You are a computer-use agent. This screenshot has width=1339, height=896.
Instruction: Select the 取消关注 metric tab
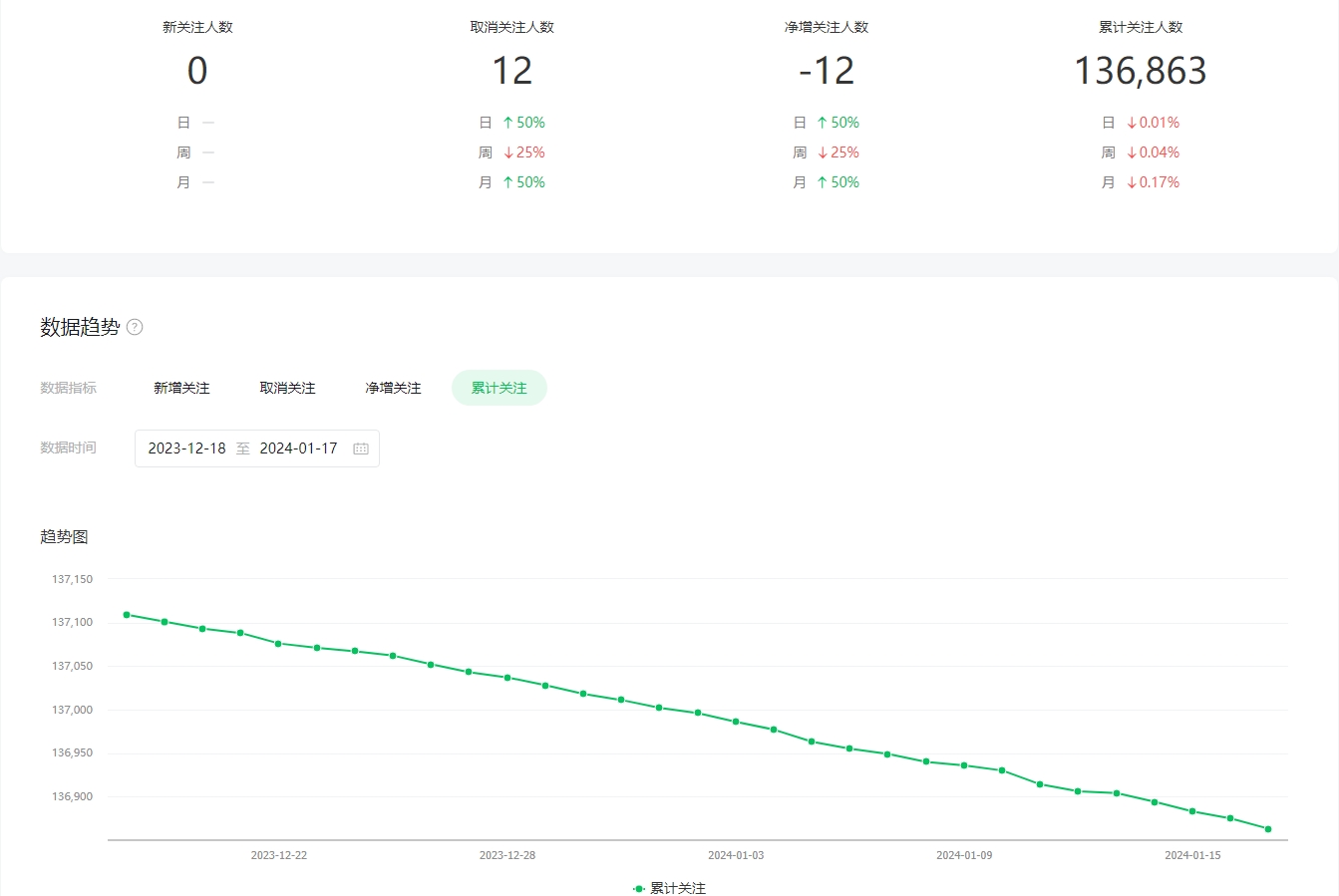287,388
